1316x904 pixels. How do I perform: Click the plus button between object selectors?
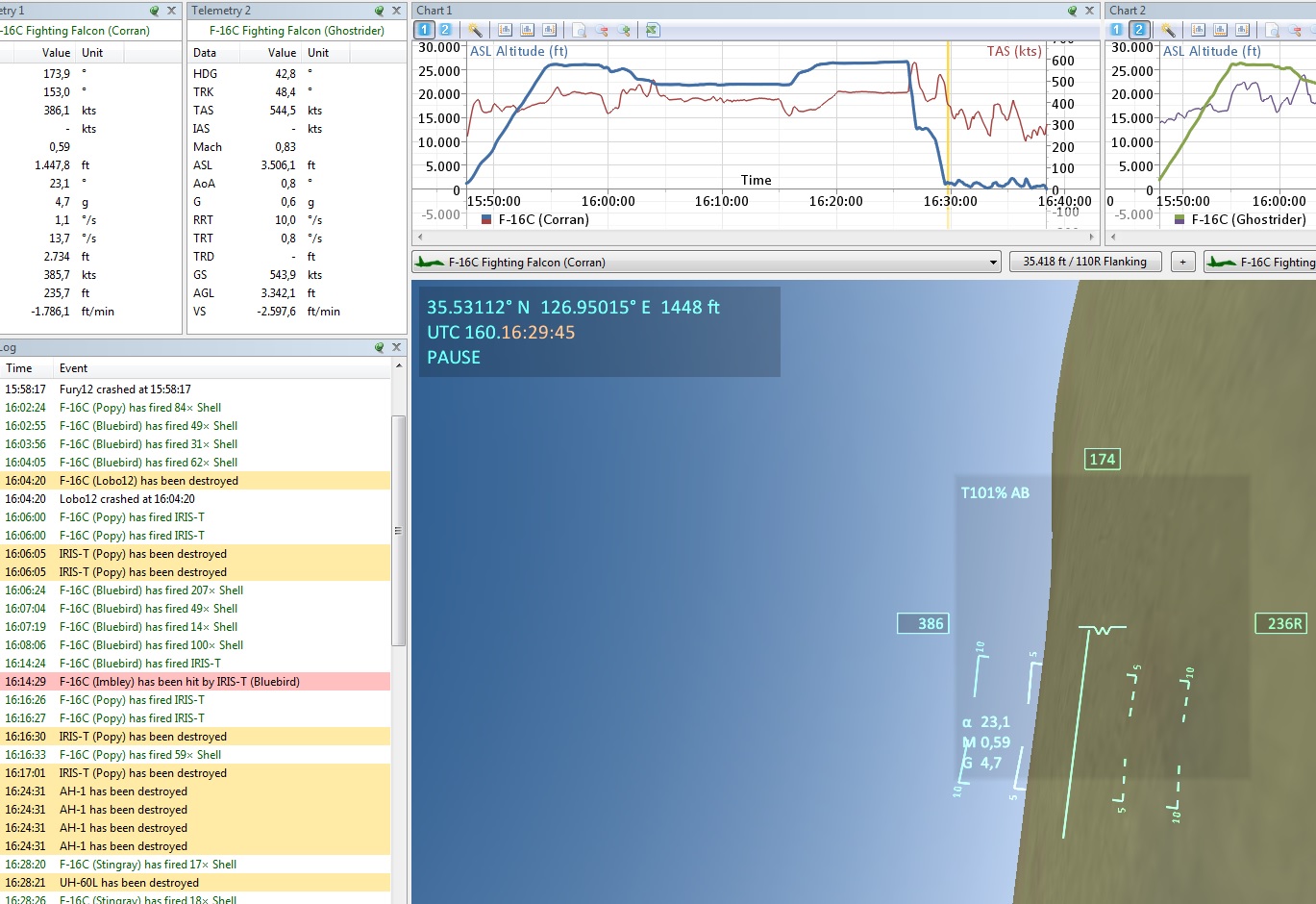tap(1183, 262)
